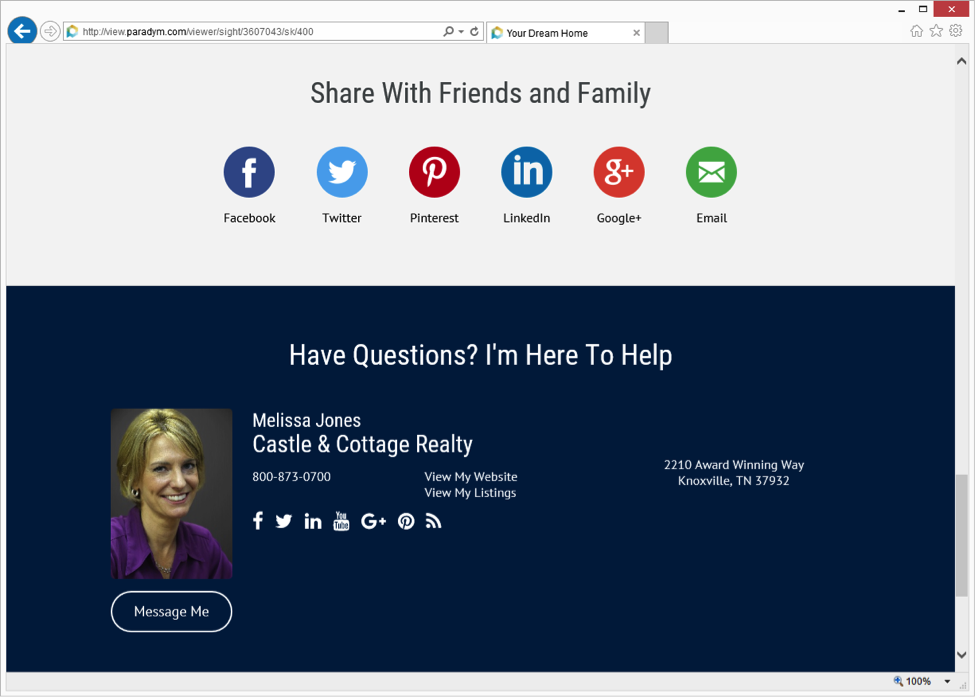Click the vertical scrollbar thumb
The image size is (975, 697).
961,535
